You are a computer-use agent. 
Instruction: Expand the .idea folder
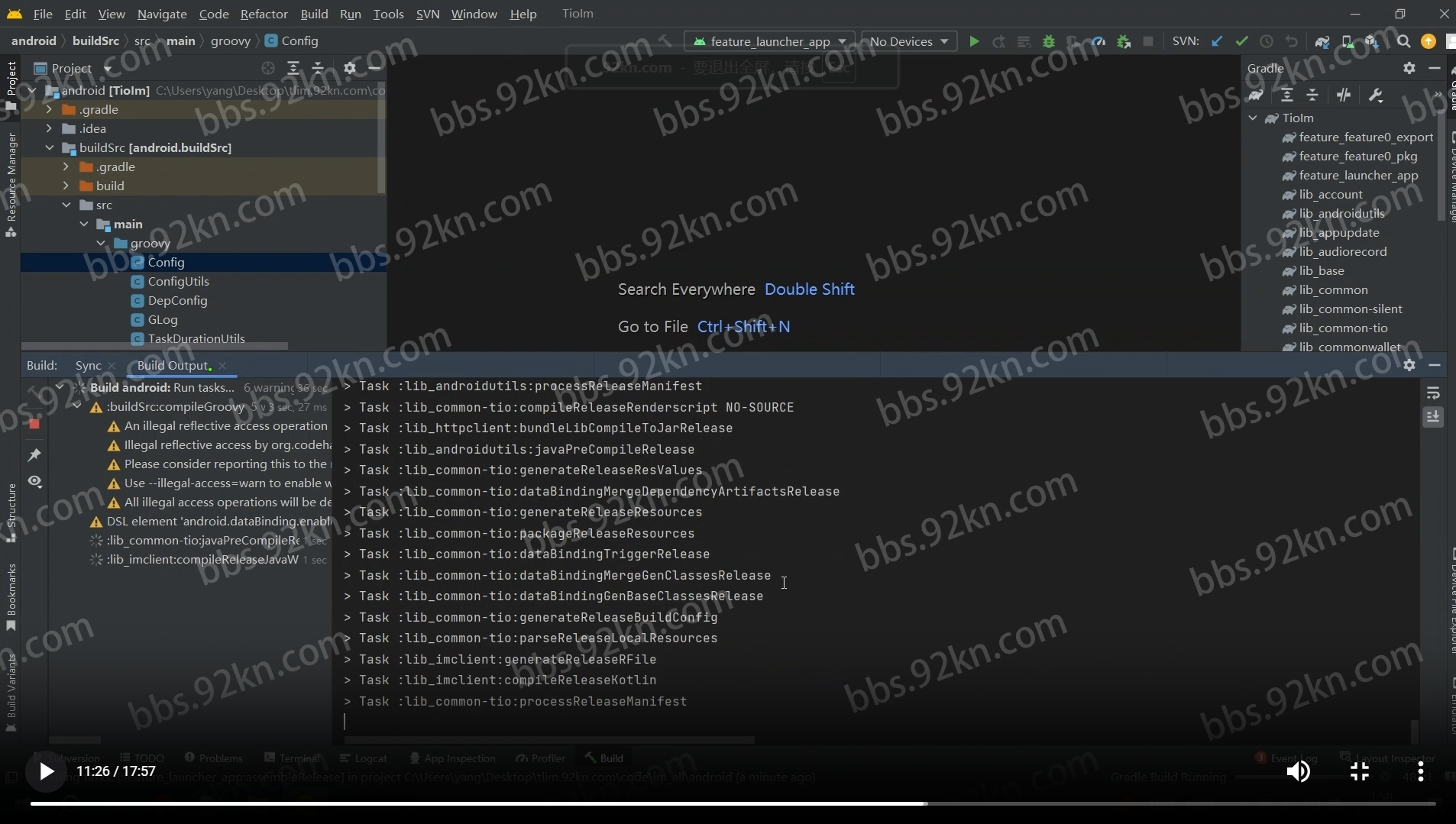tap(50, 128)
